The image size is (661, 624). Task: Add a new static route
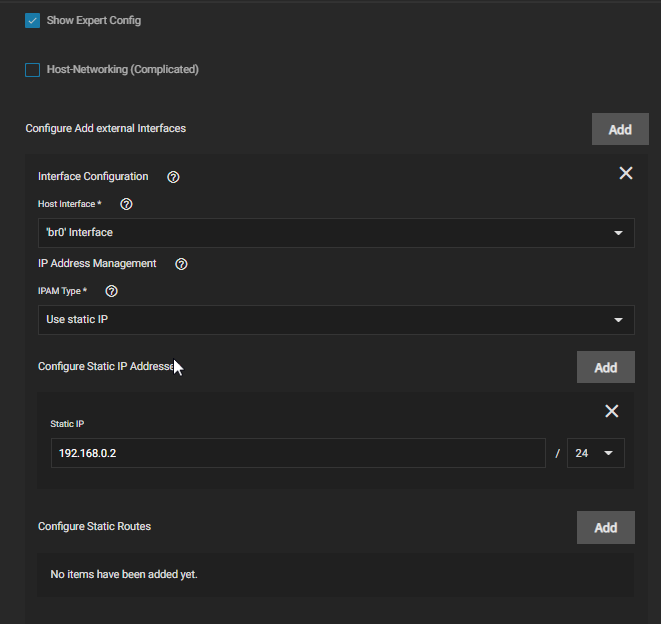[605, 527]
